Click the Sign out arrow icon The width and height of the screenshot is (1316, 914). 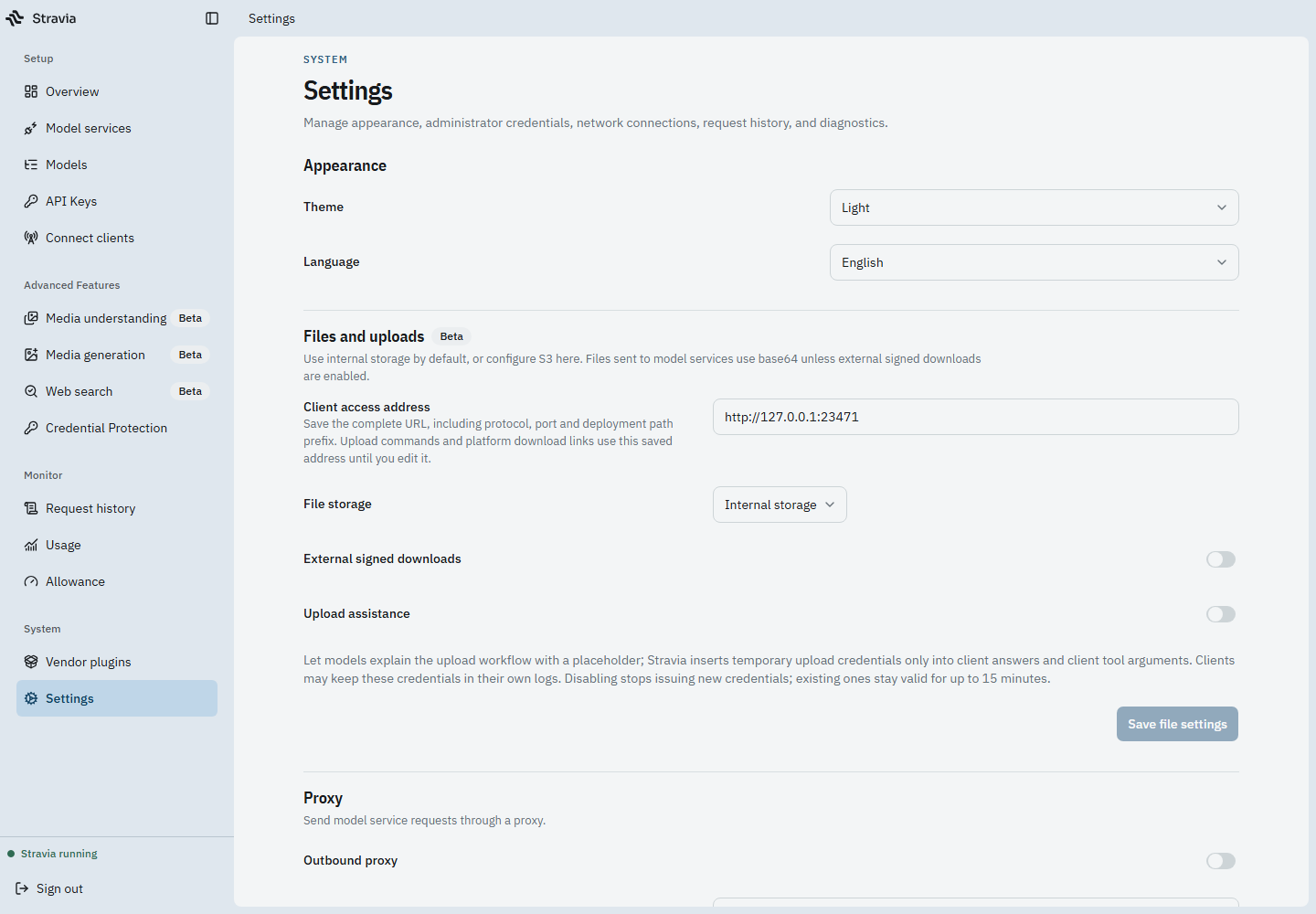22,888
